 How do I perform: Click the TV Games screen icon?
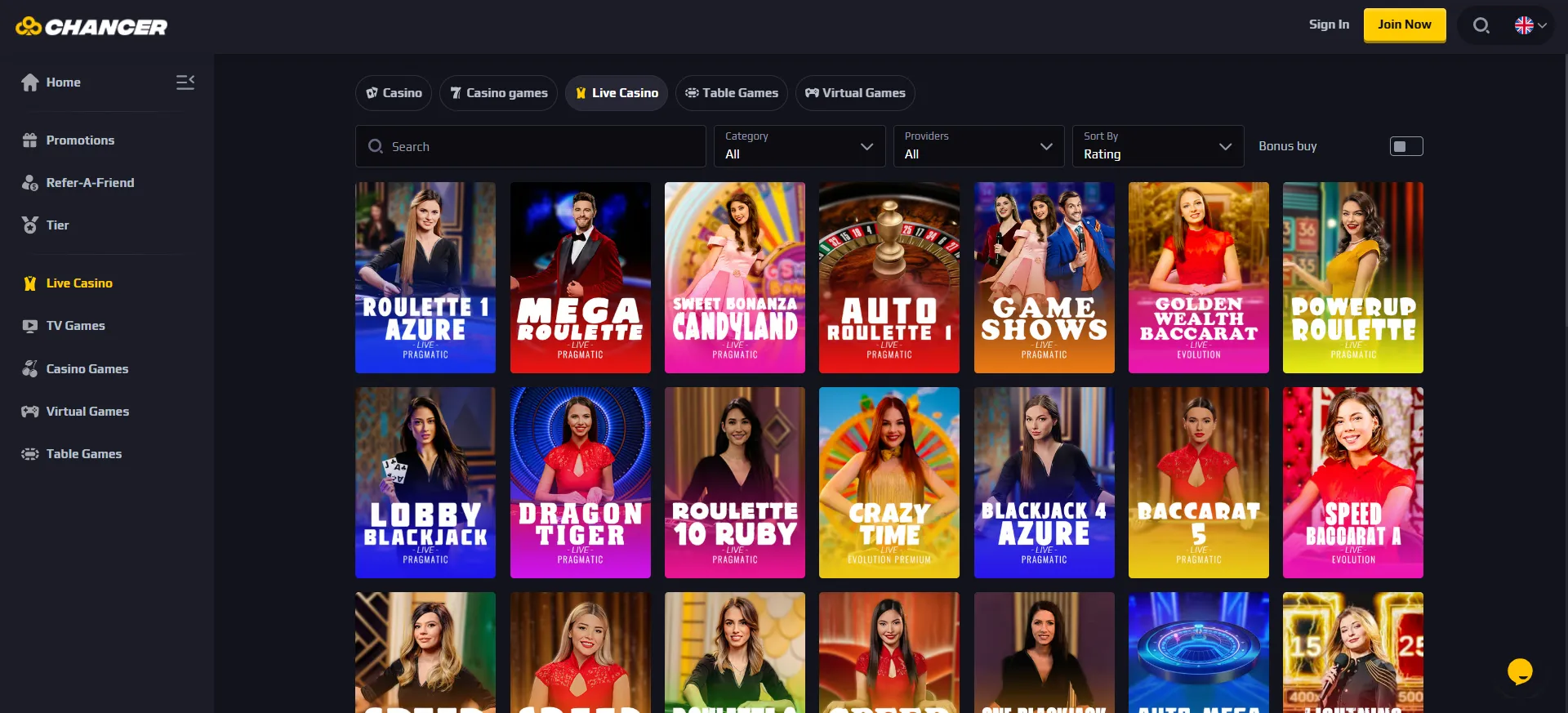30,326
